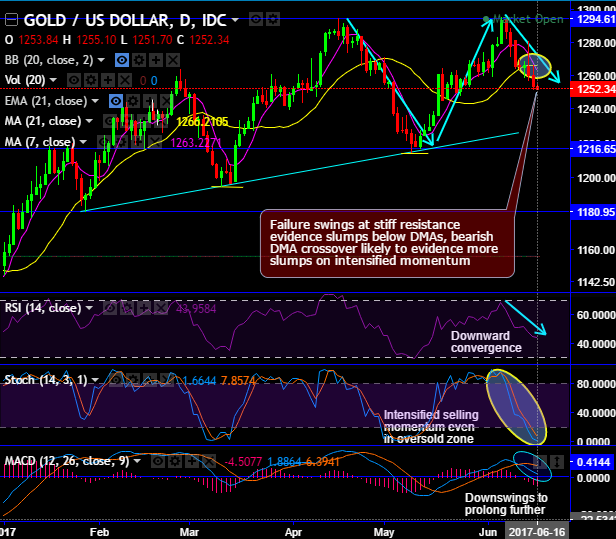Open settings gear for GOLD / US DOLLAR symbol
The image size is (616, 539).
tap(273, 19)
